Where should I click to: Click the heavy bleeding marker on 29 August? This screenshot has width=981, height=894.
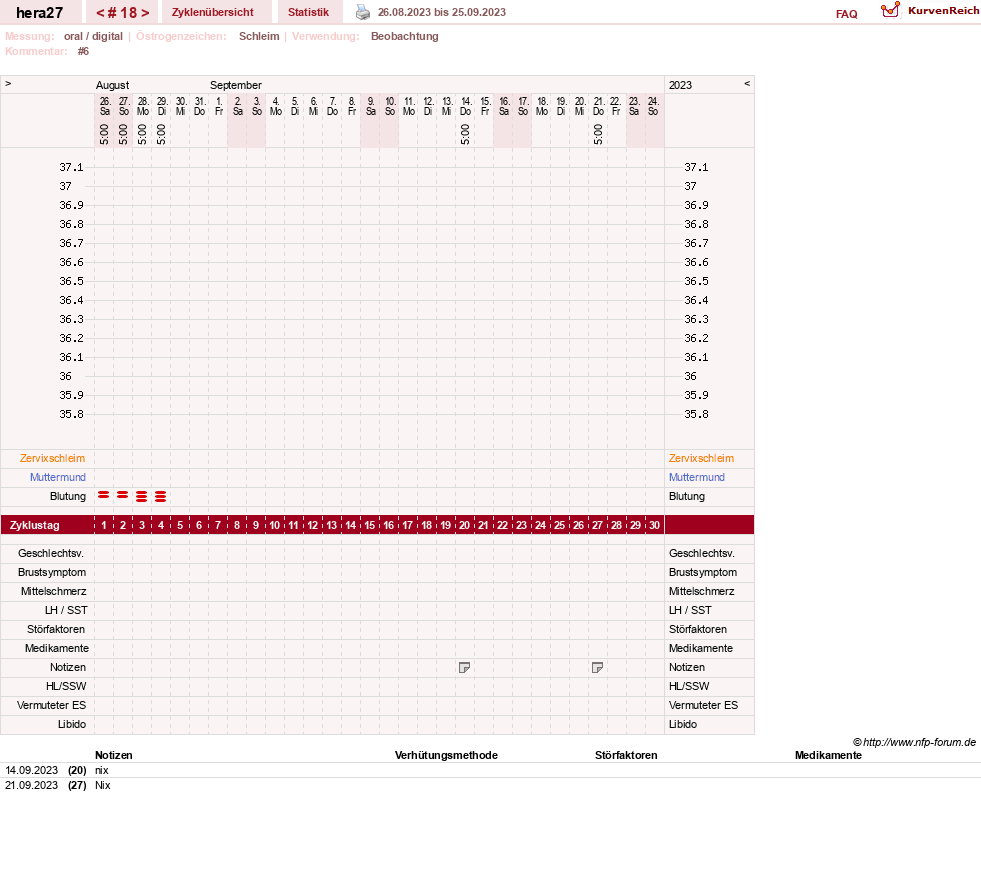point(161,497)
